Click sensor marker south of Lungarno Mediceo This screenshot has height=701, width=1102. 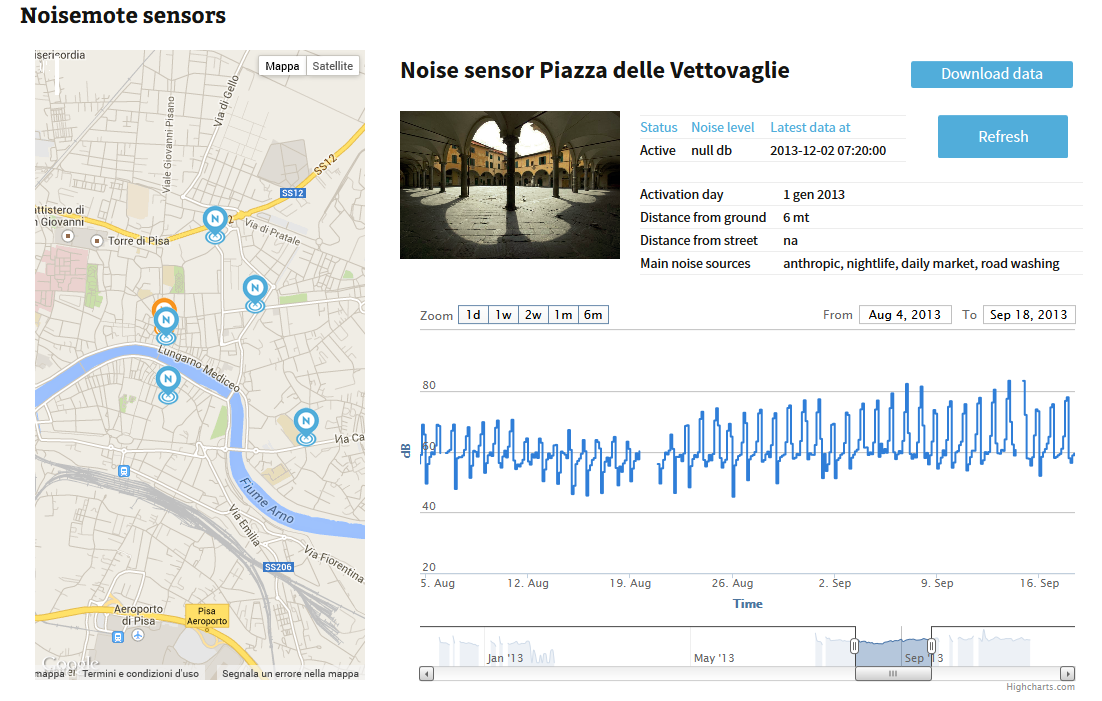pyautogui.click(x=168, y=385)
